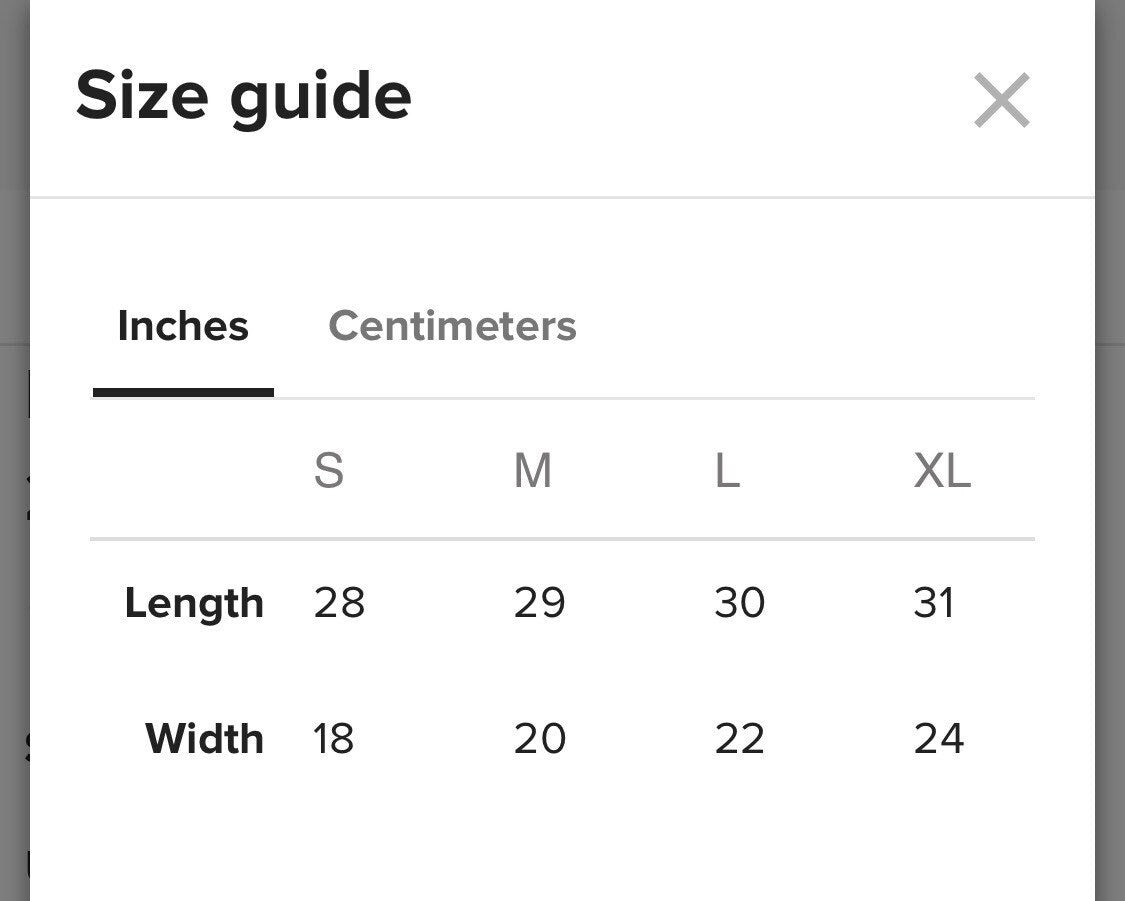
Task: Click the black underline beneath Inches
Action: click(x=183, y=393)
